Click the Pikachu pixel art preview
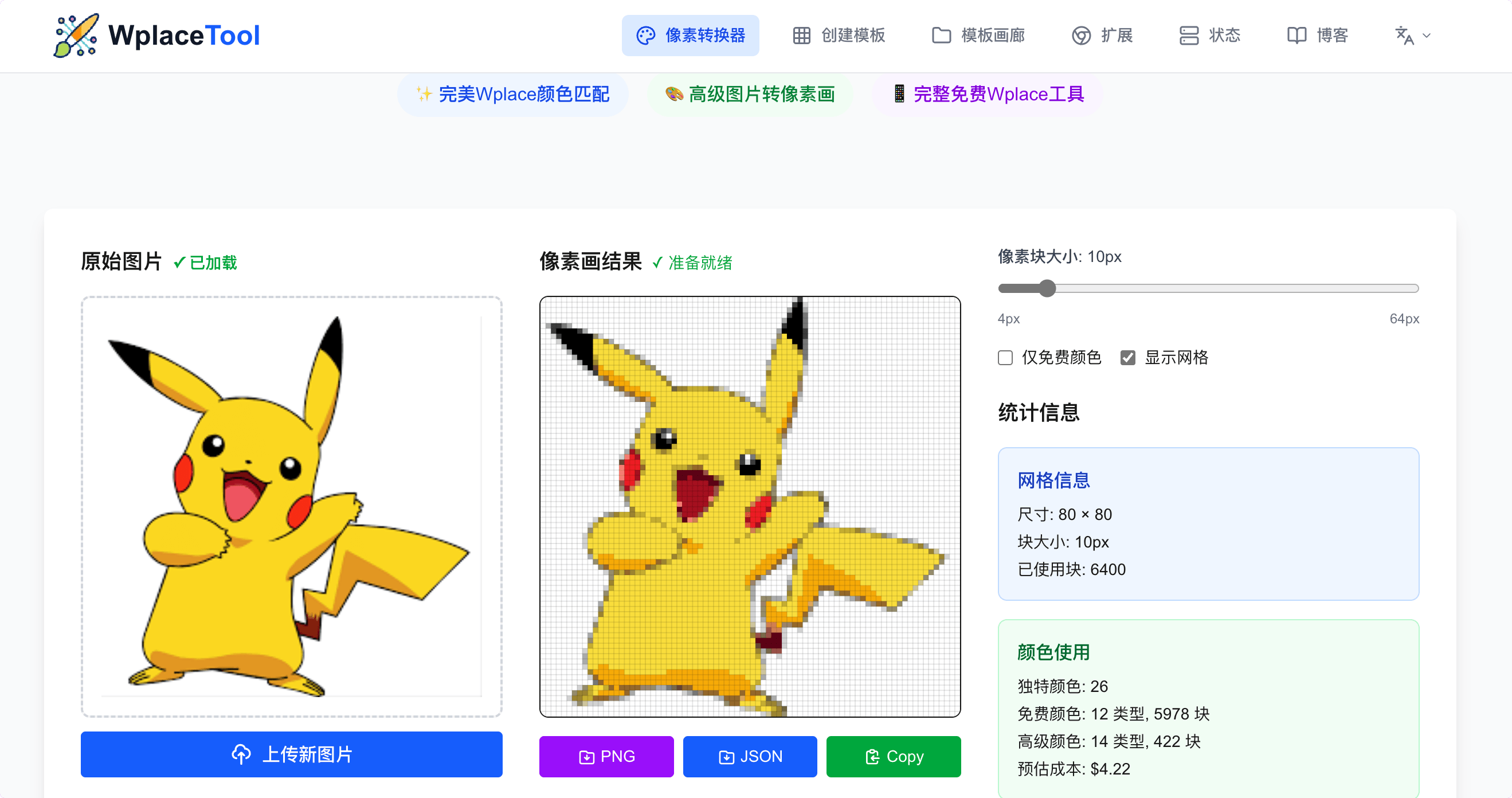 pyautogui.click(x=750, y=507)
